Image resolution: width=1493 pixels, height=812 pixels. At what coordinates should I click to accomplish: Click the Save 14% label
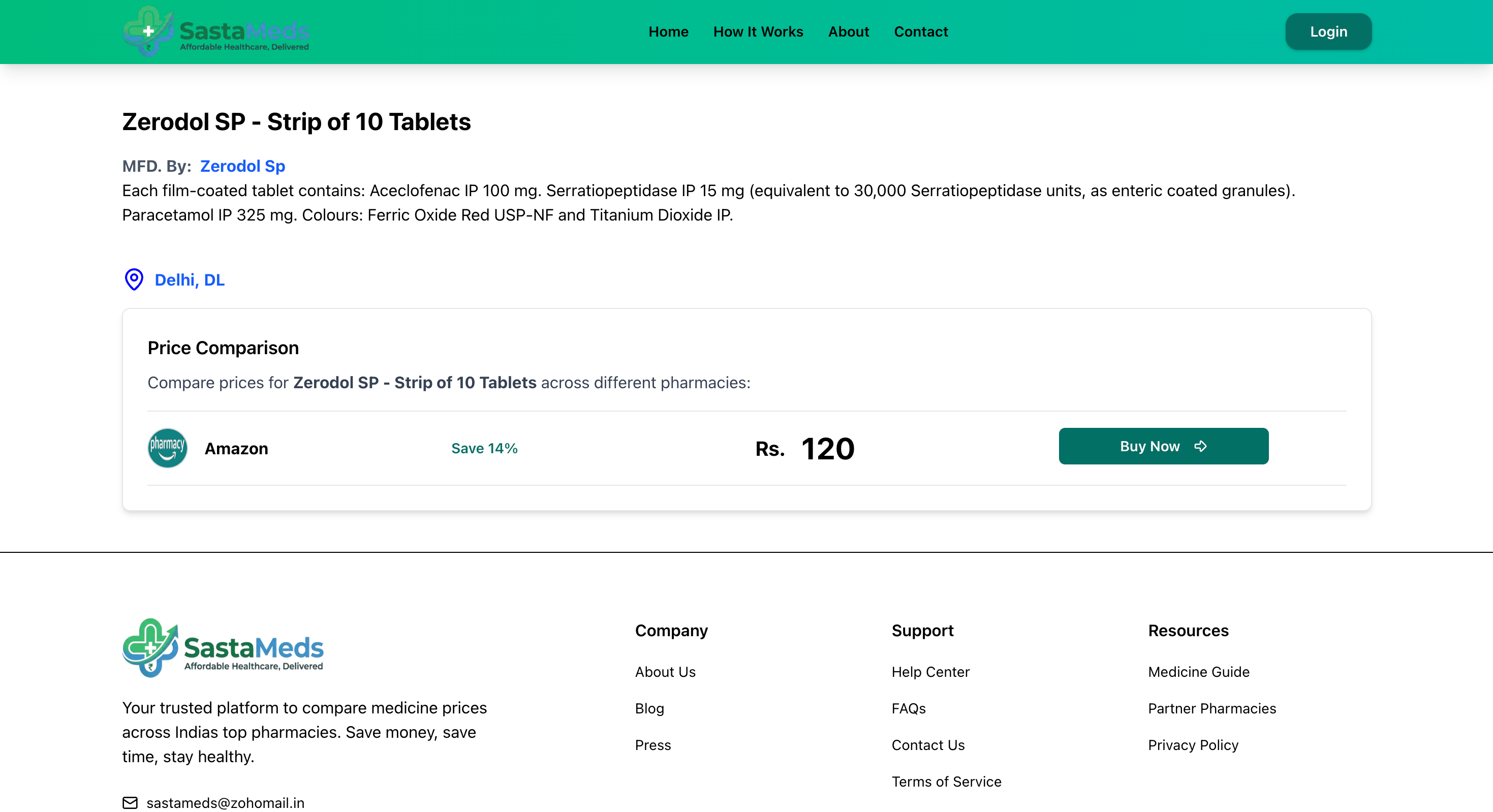484,448
